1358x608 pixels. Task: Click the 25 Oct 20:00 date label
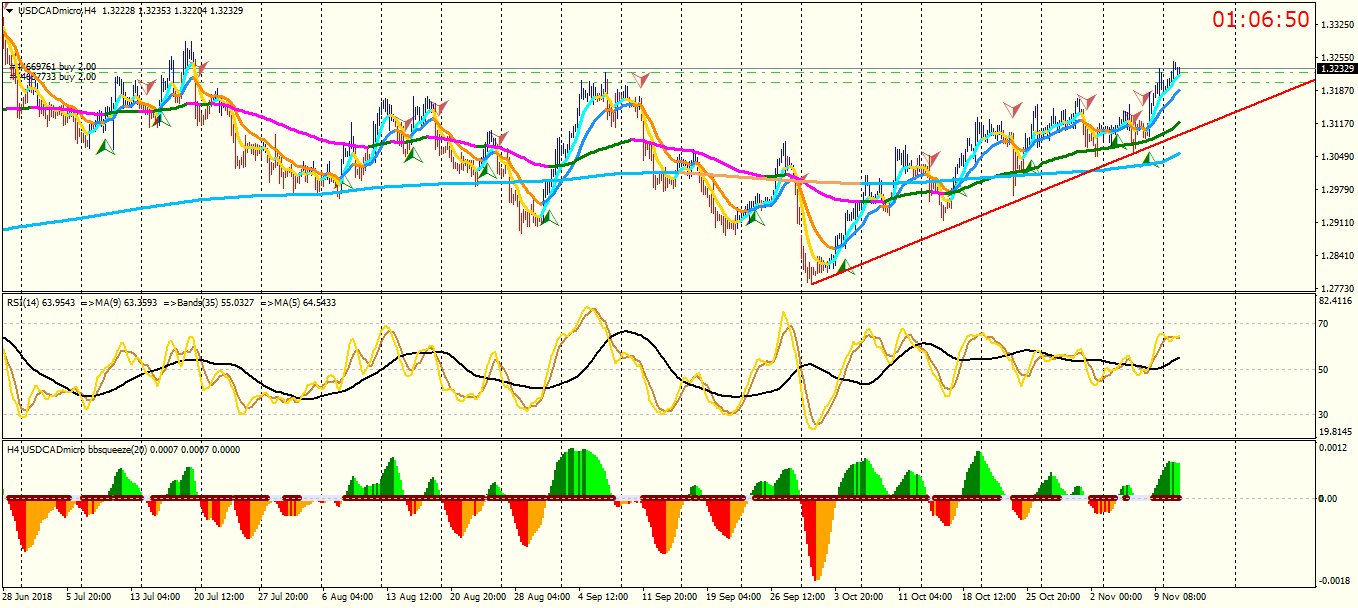click(x=1052, y=597)
